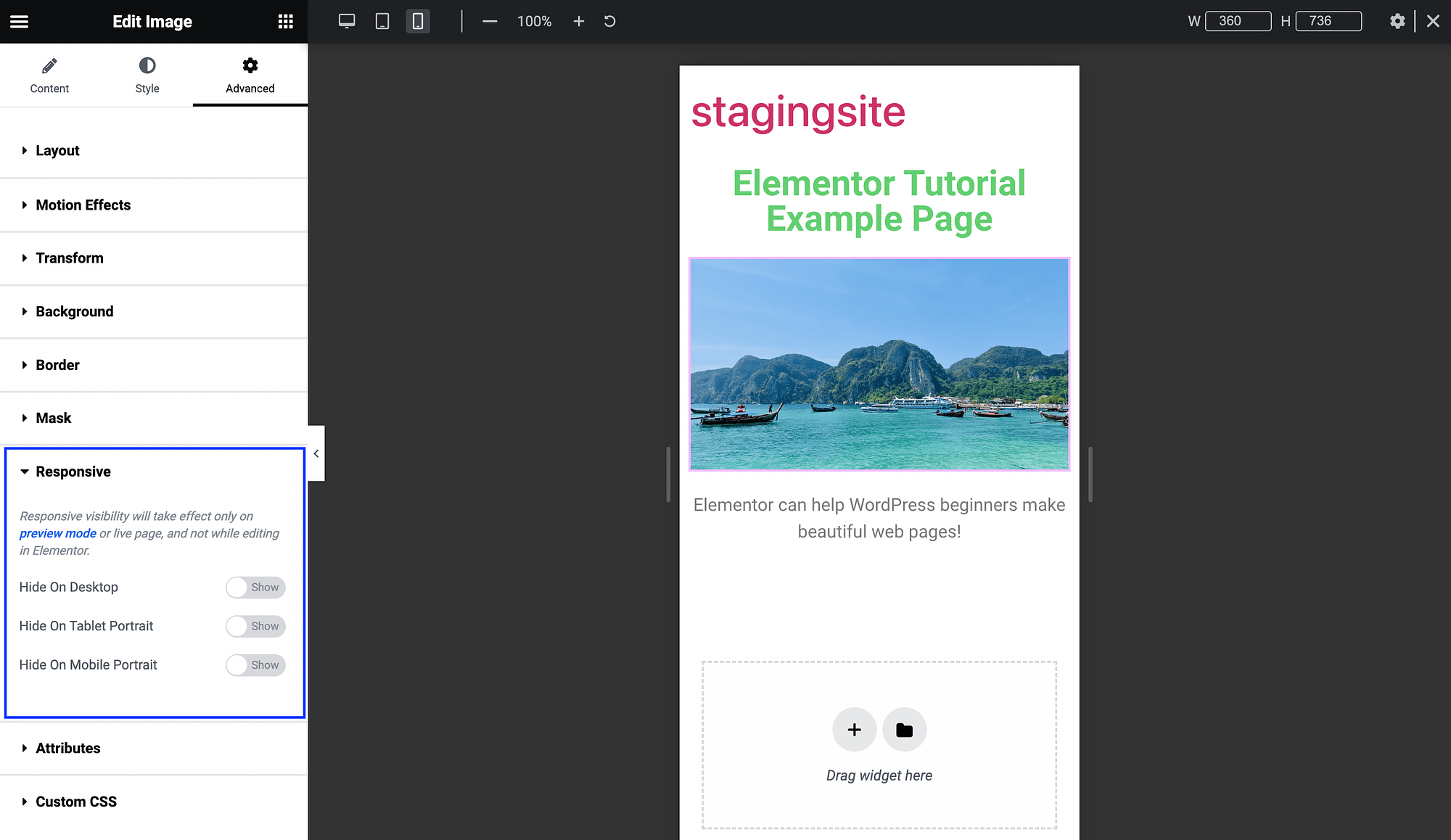Click the mobile preview icon
This screenshot has width=1451, height=840.
[x=417, y=21]
